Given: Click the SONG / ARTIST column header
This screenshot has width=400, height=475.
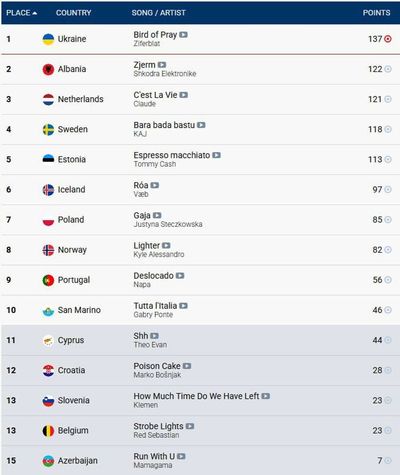Looking at the screenshot, I should click(158, 13).
